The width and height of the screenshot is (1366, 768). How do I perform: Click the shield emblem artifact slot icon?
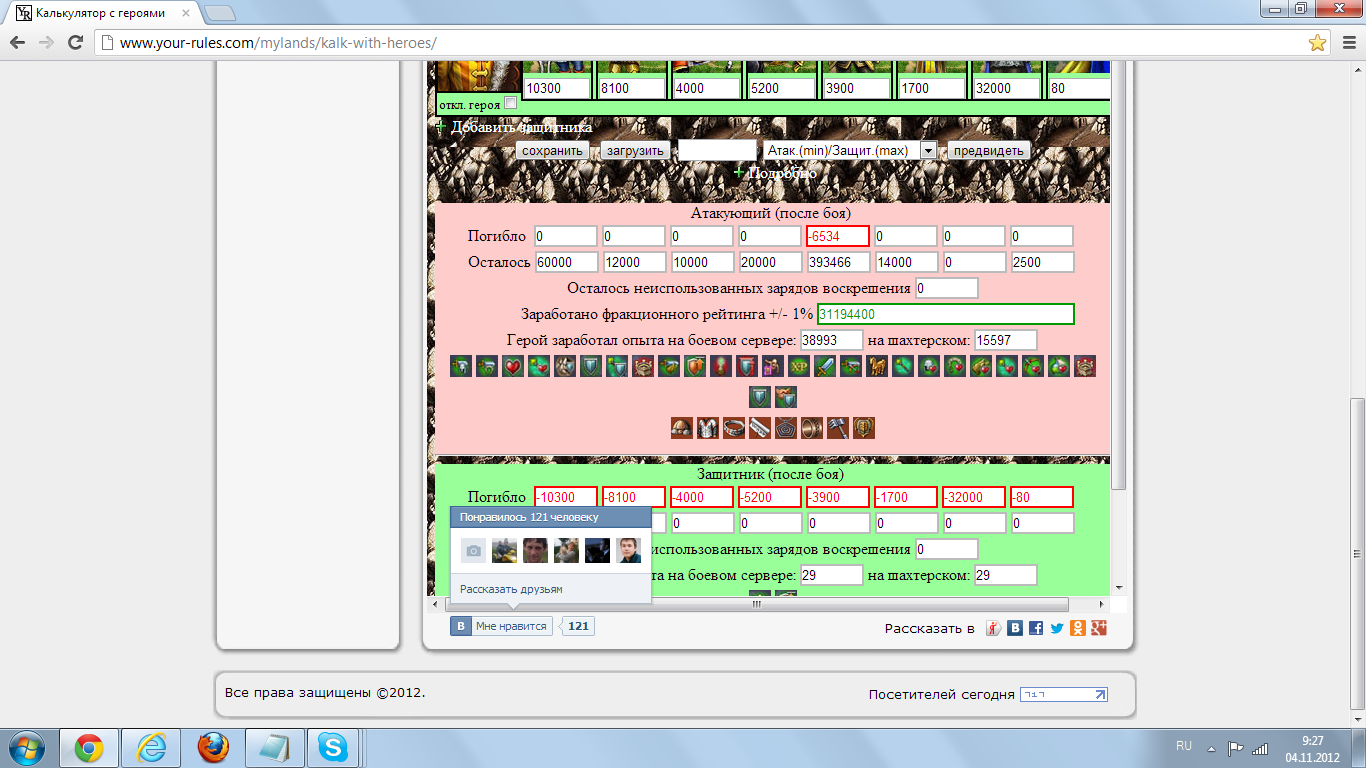(x=864, y=428)
